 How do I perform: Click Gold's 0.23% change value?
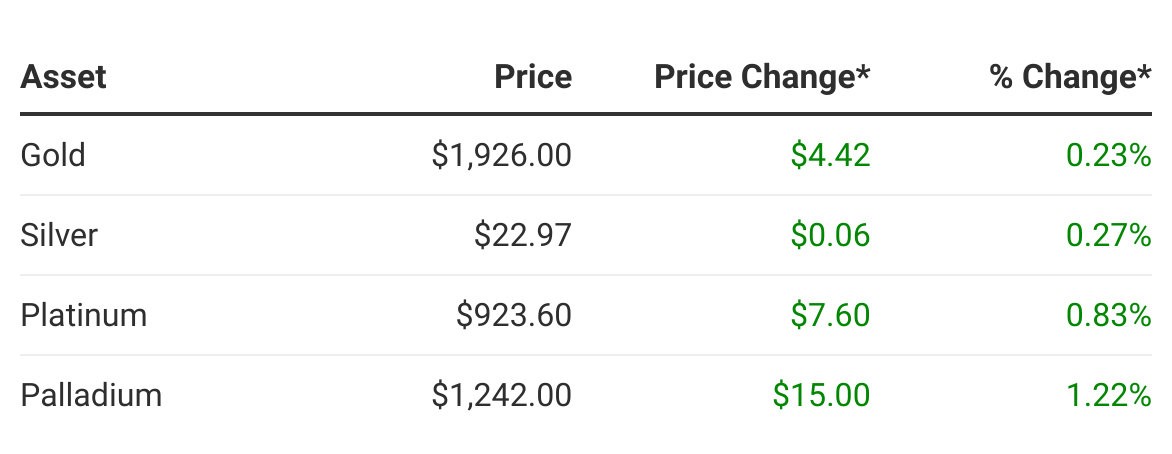[x=1109, y=155]
